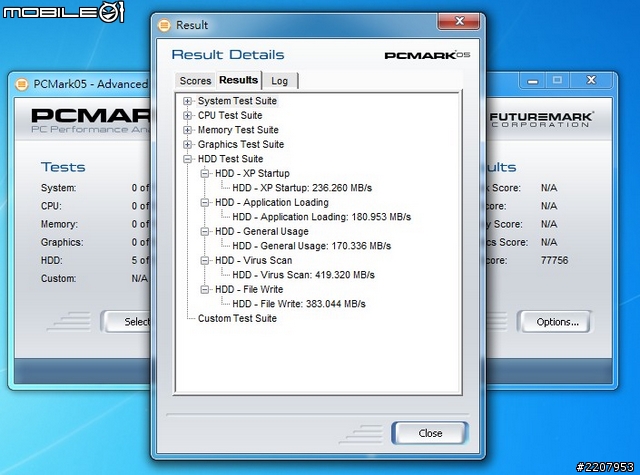Click the Memory: label under Tests
This screenshot has width=640, height=475.
(59, 224)
